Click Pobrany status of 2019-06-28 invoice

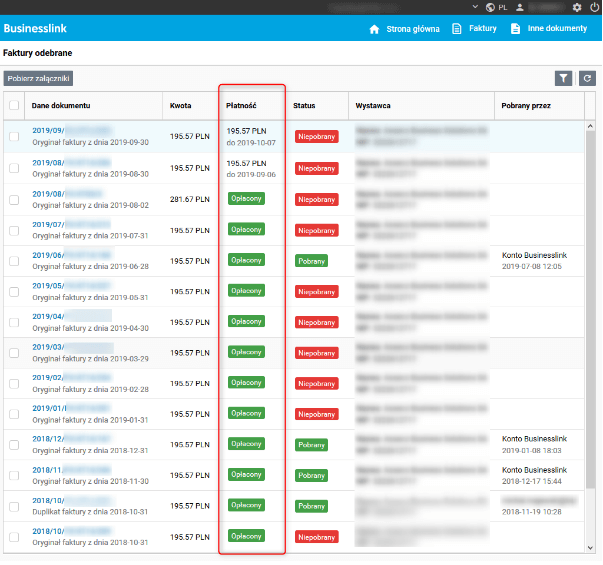tap(311, 261)
